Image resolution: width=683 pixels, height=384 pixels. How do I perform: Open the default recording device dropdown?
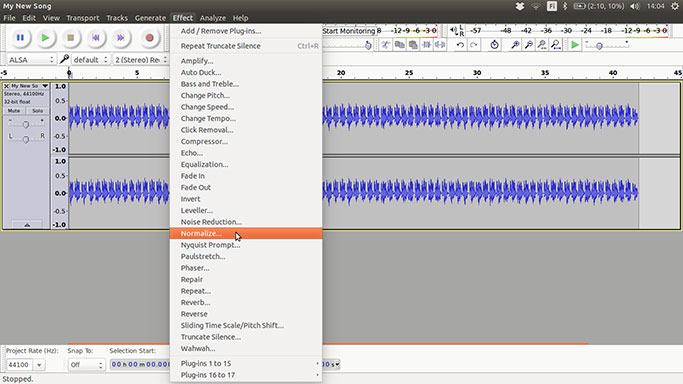click(x=90, y=60)
